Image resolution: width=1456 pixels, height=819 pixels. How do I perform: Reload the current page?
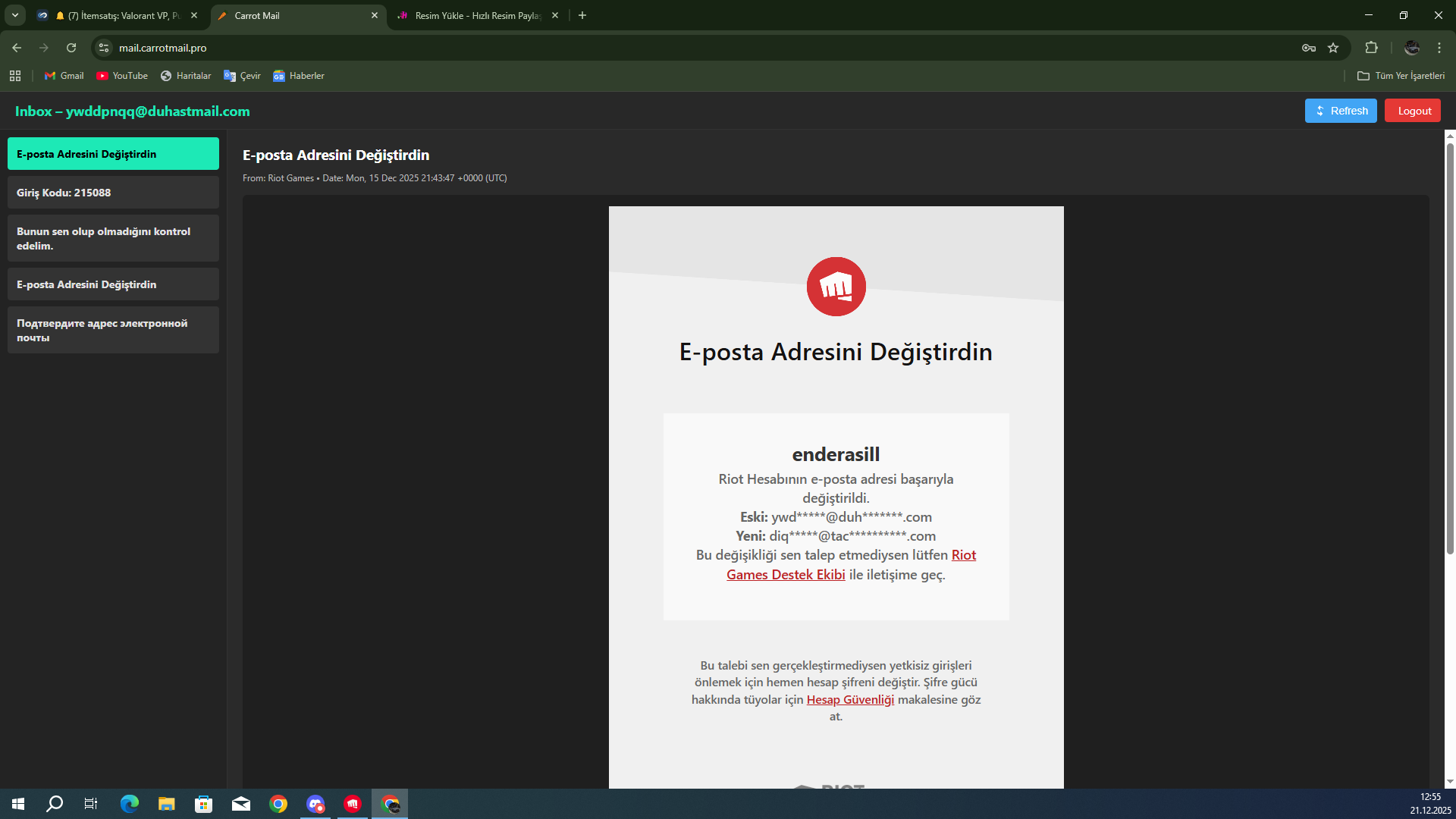[x=71, y=48]
